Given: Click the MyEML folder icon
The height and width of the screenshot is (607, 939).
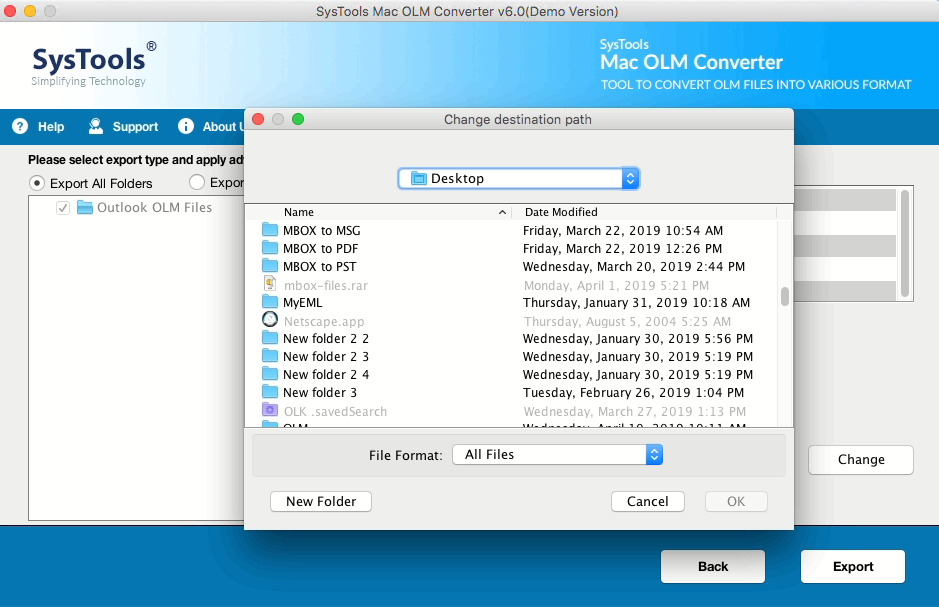Looking at the screenshot, I should (270, 302).
